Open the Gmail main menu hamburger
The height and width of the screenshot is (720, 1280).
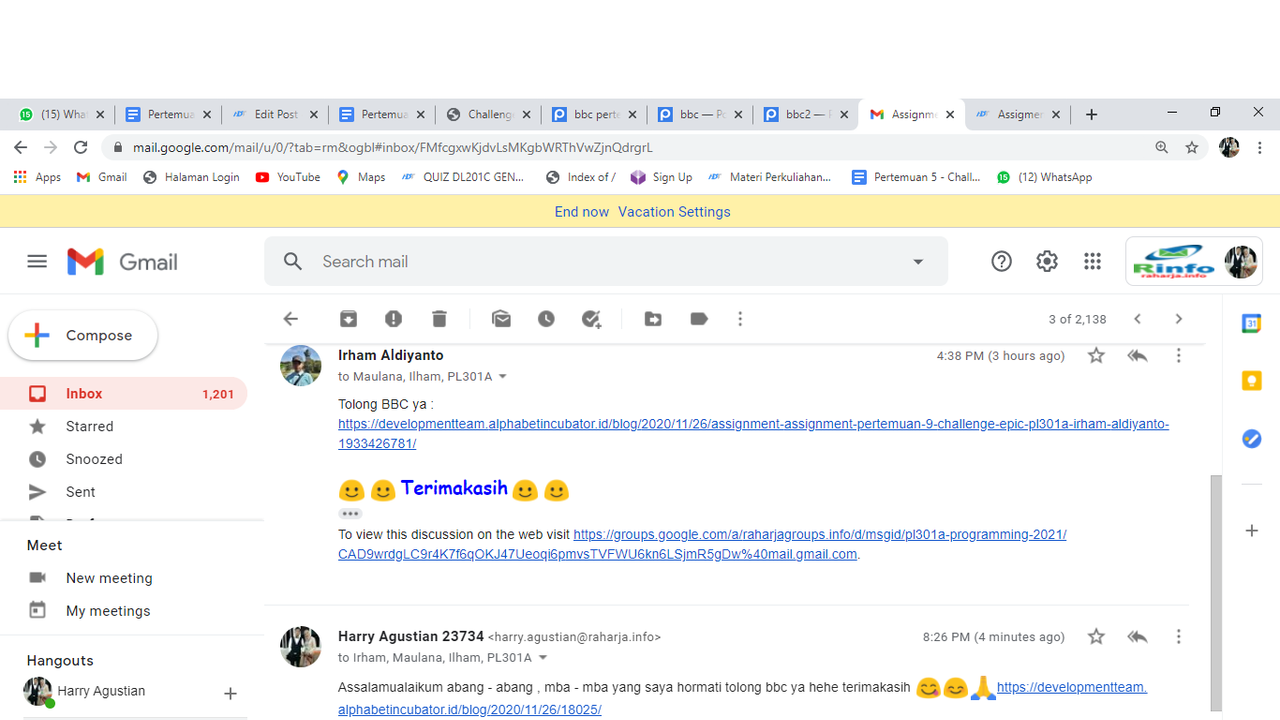click(37, 261)
